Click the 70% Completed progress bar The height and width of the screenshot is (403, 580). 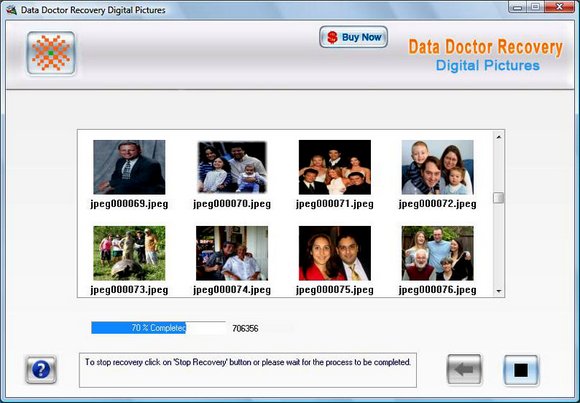(x=158, y=328)
